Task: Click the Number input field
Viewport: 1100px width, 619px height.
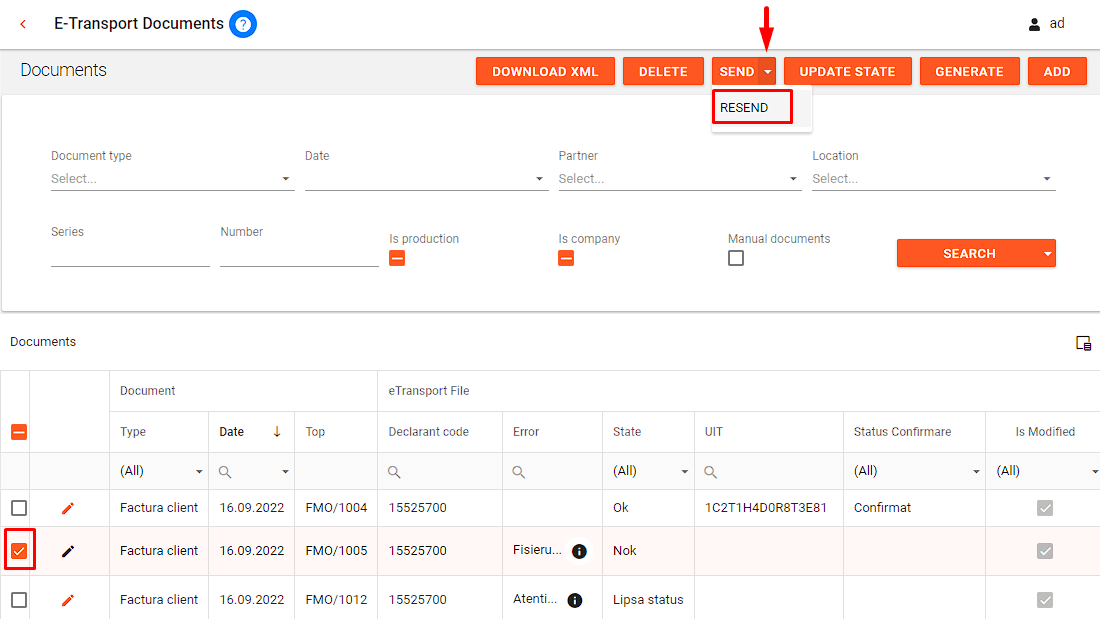Action: (299, 255)
